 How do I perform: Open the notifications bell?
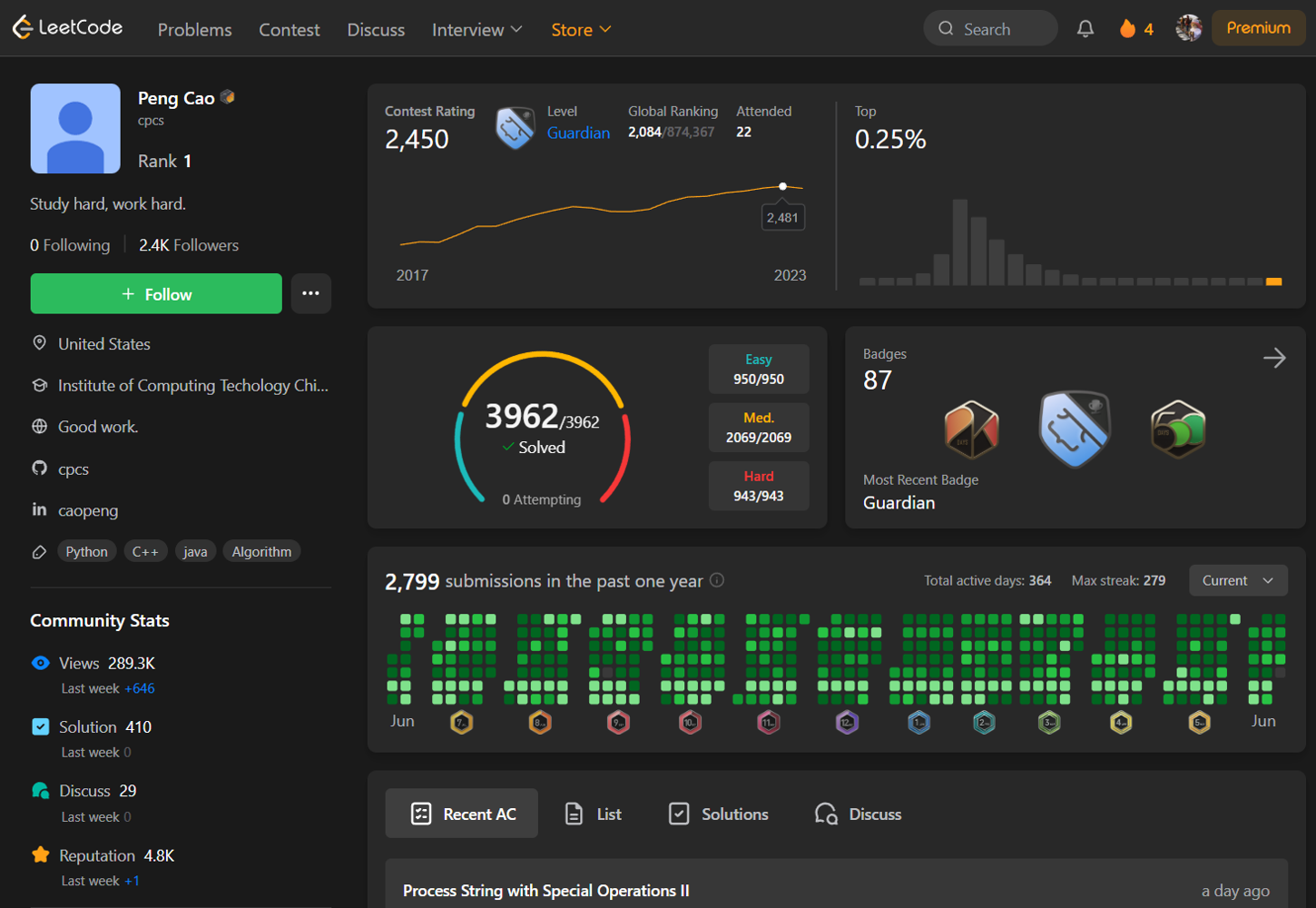[x=1085, y=29]
